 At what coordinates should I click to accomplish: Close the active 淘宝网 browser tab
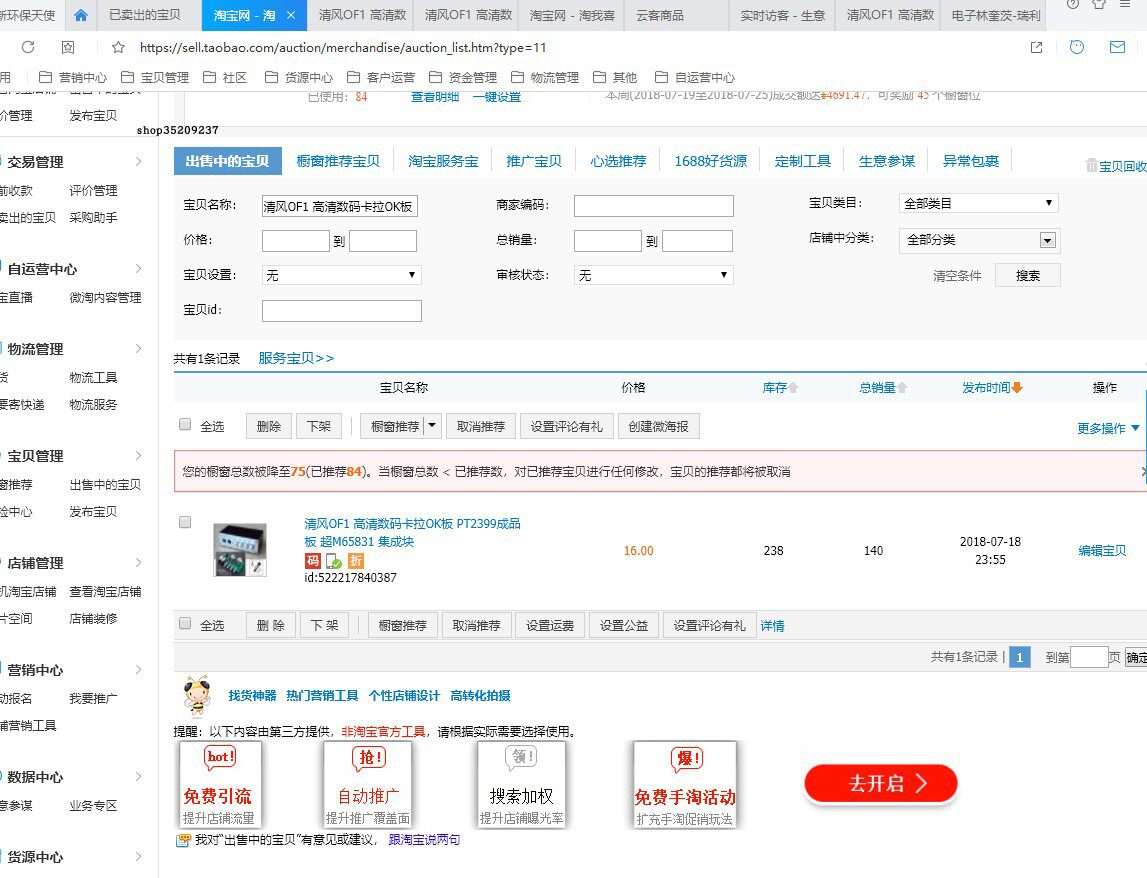290,15
